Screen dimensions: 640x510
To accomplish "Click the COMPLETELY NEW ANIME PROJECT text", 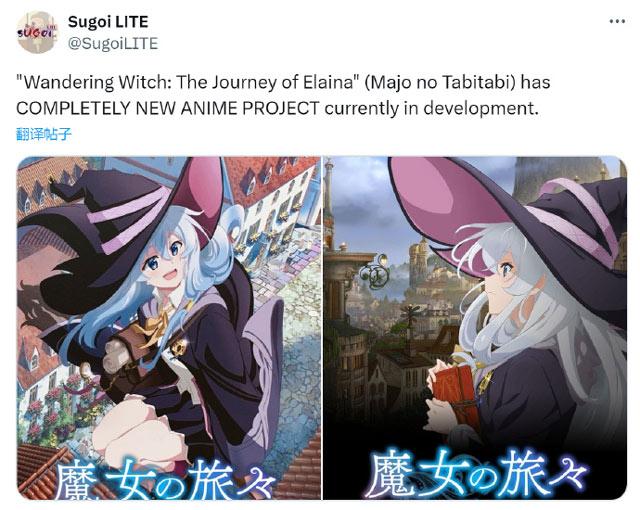I will [x=167, y=109].
